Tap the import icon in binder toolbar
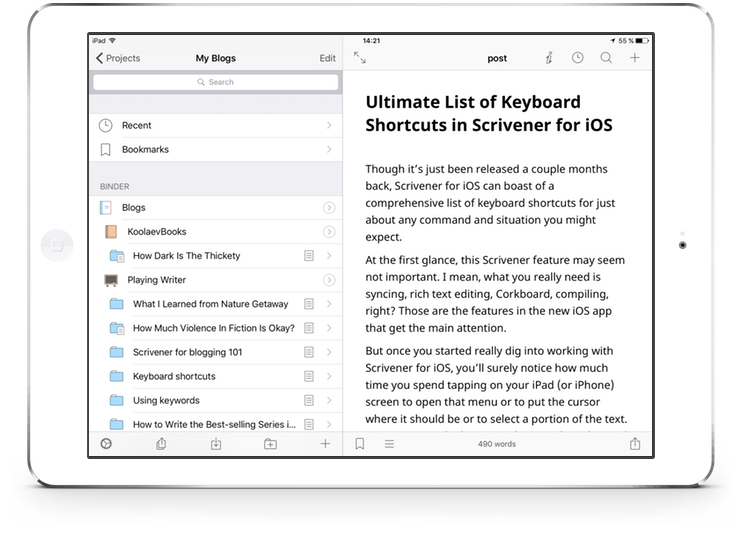742x540 pixels. pyautogui.click(x=216, y=444)
